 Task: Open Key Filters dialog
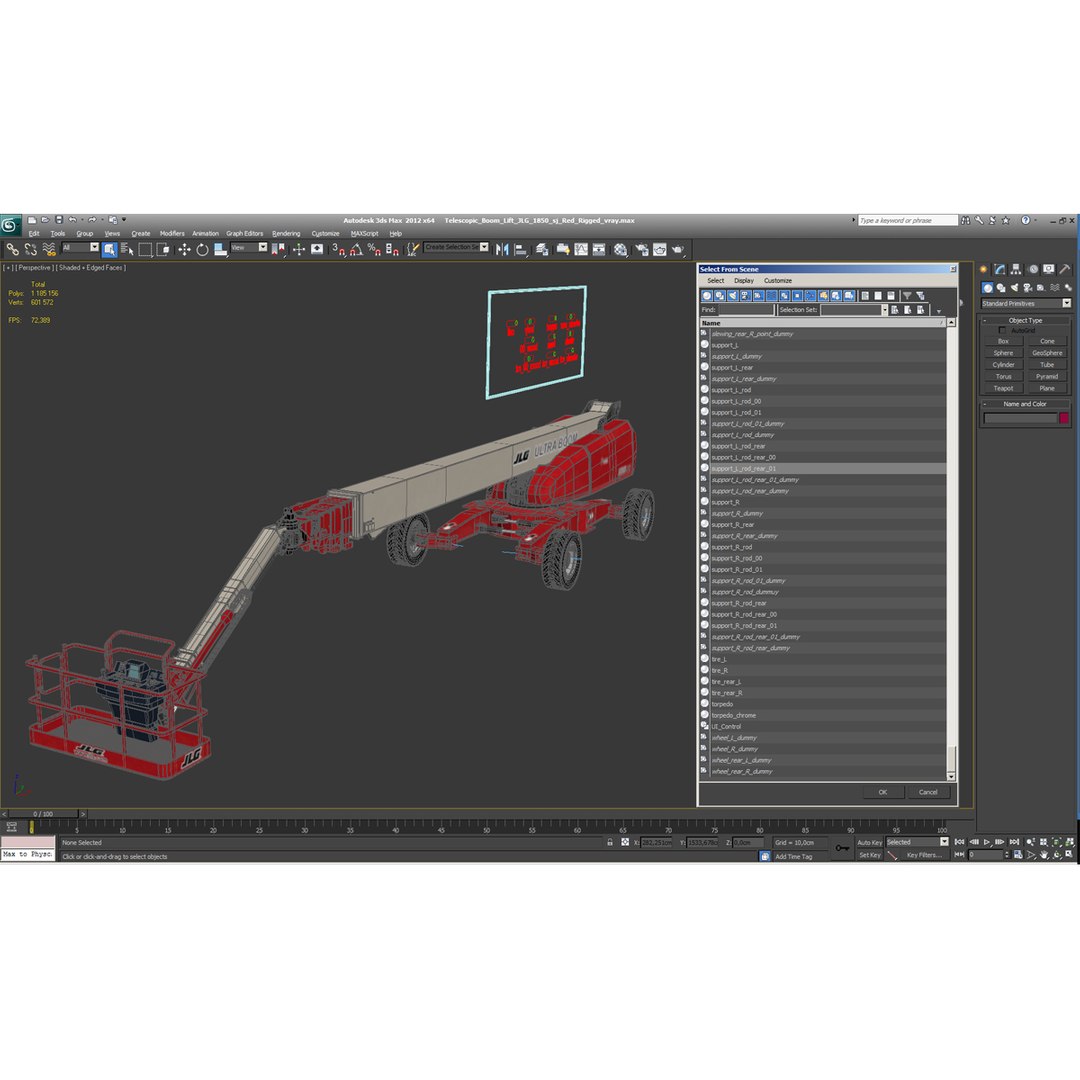(924, 855)
